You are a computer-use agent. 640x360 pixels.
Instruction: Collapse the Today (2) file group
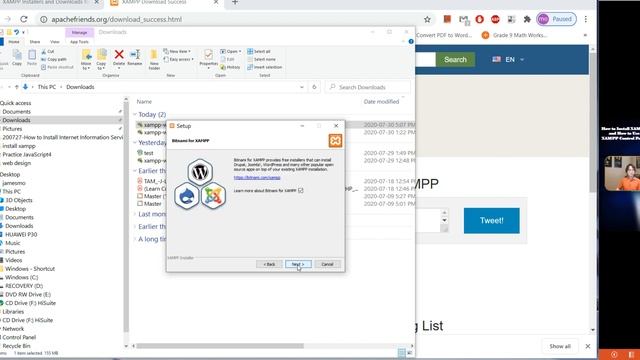pos(135,115)
